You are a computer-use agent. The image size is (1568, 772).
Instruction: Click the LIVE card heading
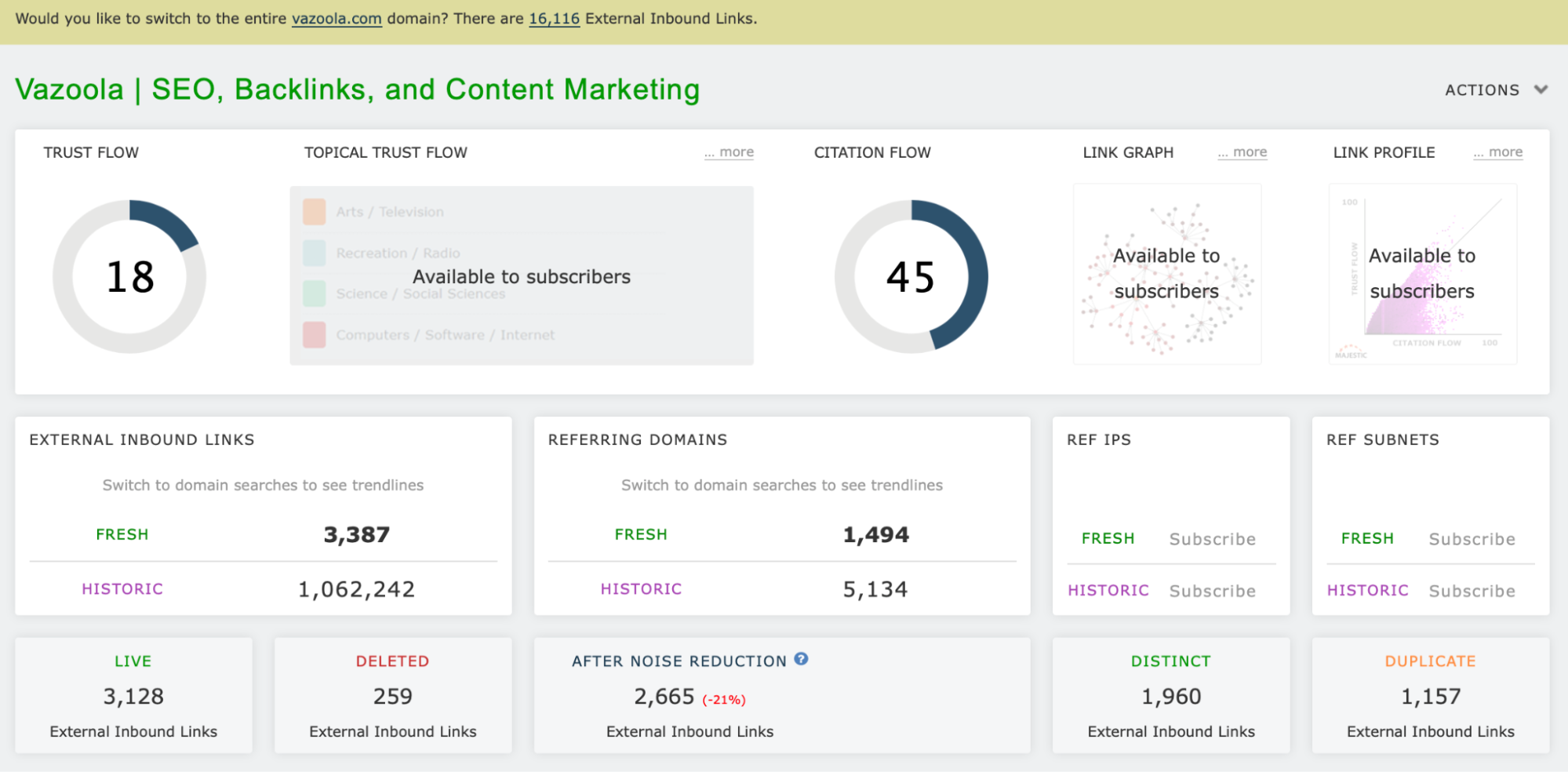point(133,661)
